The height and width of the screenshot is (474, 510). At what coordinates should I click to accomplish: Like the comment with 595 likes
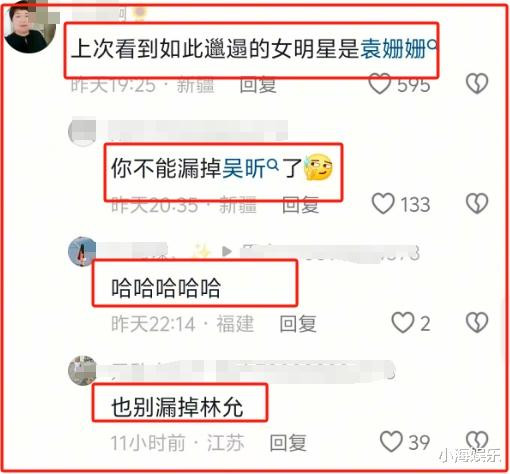pyautogui.click(x=380, y=83)
